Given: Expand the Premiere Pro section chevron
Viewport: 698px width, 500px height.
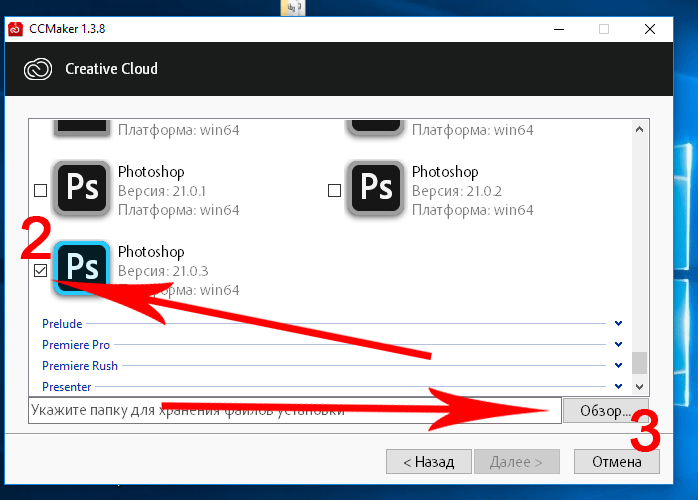Looking at the screenshot, I should (618, 344).
